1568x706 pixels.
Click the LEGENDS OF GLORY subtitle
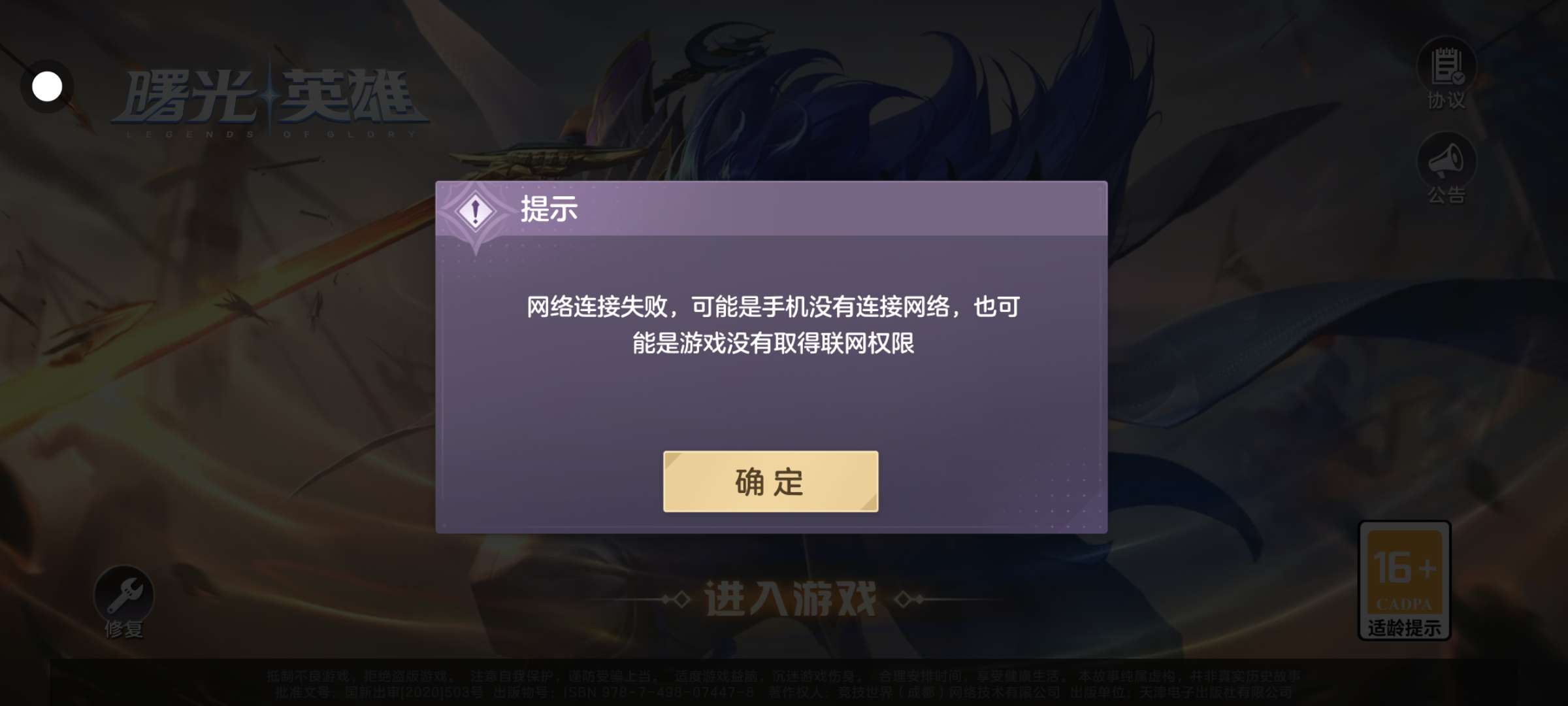270,134
